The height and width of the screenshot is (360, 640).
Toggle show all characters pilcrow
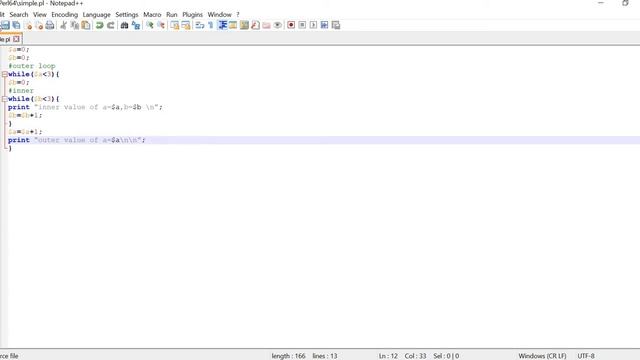[x=211, y=25]
